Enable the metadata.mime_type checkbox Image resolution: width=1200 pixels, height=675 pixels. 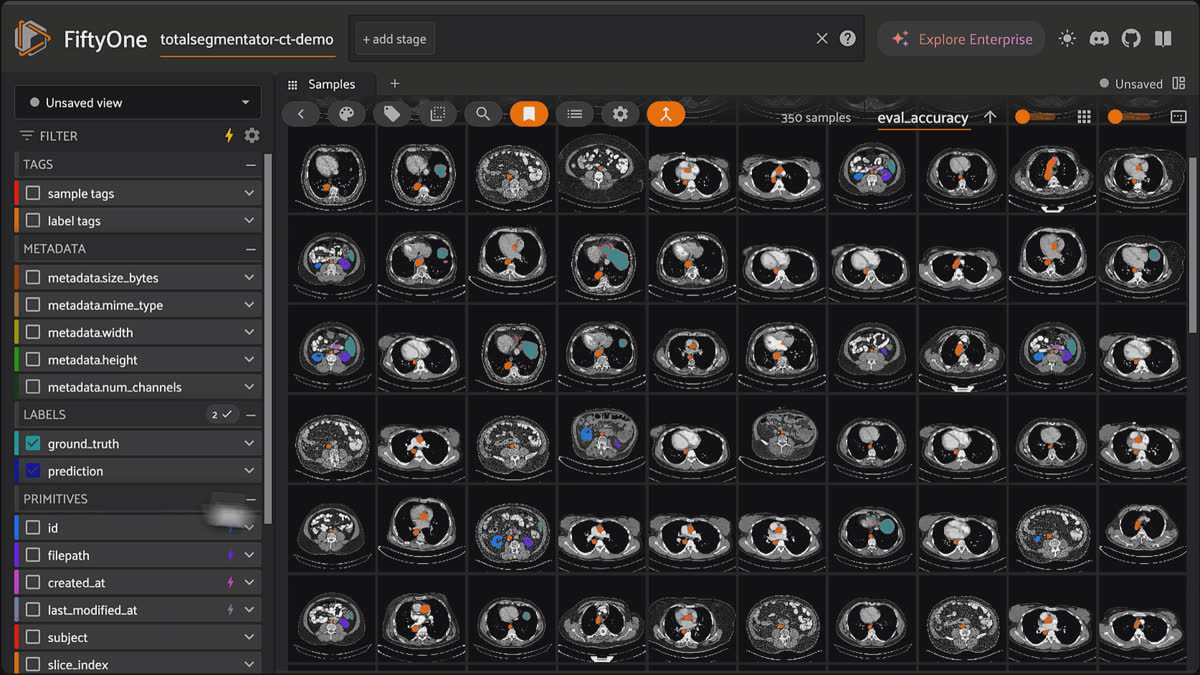33,305
